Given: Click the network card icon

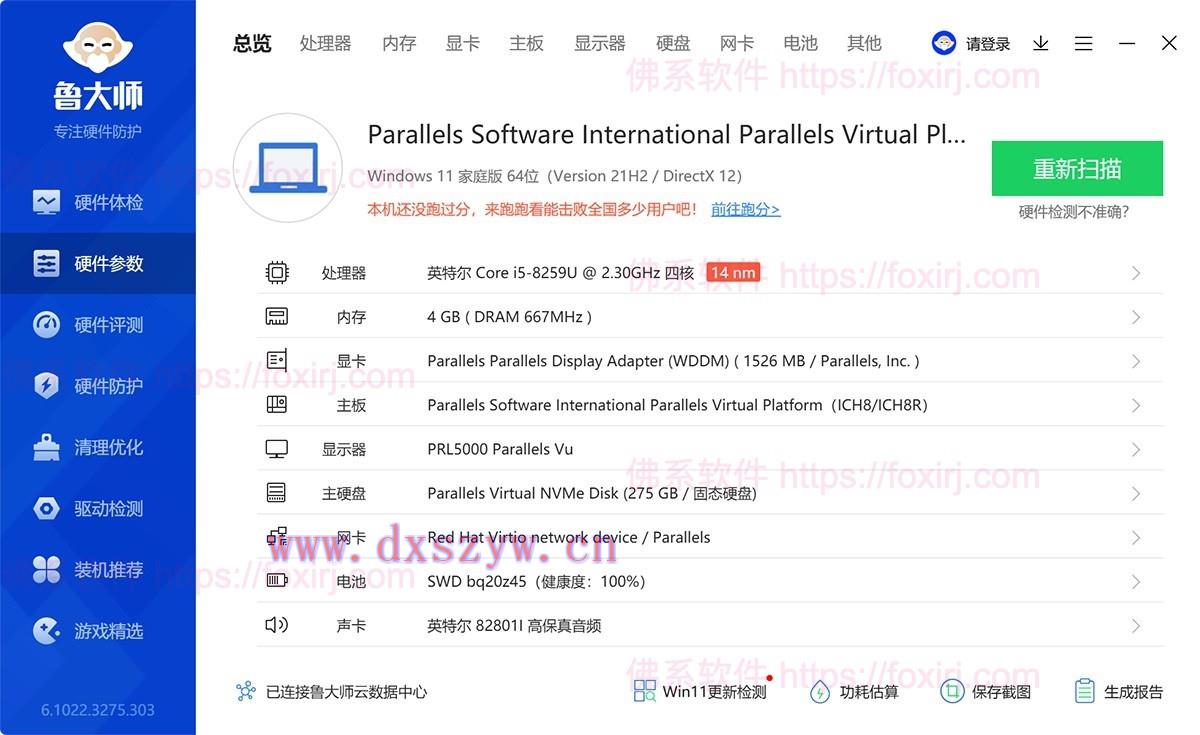Looking at the screenshot, I should 277,537.
